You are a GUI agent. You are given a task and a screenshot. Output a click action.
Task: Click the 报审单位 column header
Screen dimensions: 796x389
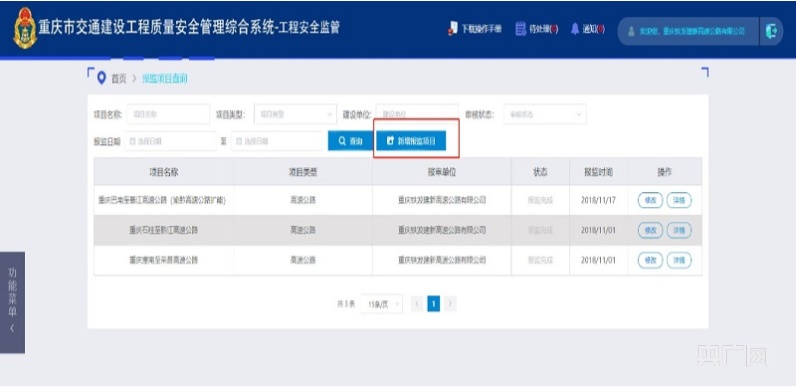(442, 173)
